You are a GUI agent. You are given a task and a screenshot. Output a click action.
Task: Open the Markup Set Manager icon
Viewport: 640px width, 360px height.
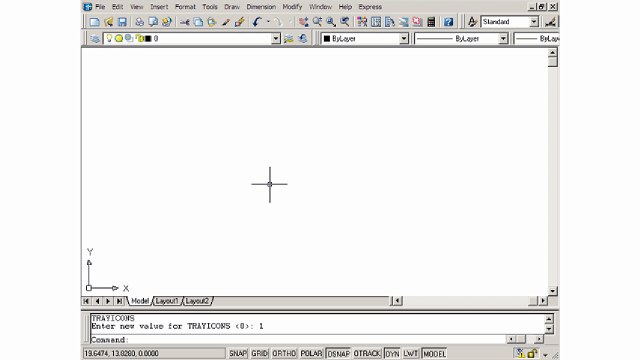coord(417,22)
